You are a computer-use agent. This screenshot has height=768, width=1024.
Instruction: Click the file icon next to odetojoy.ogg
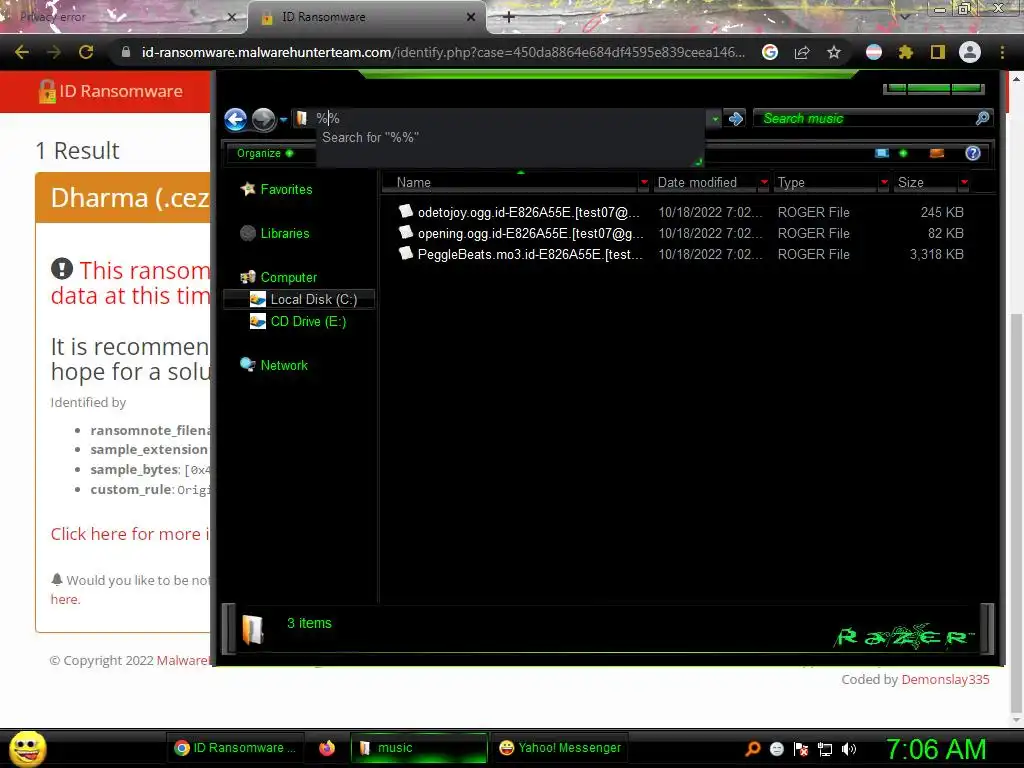406,211
